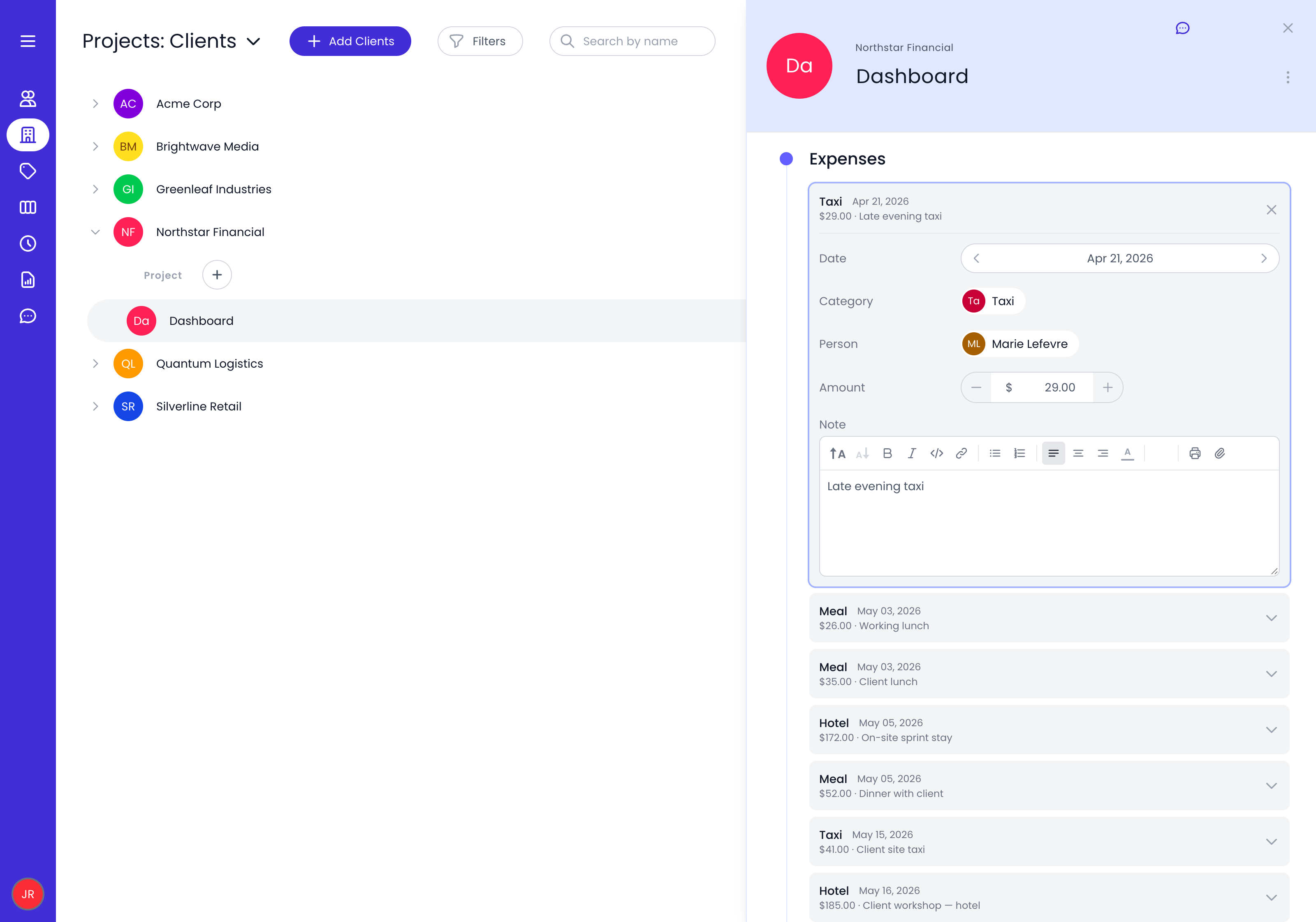Open the three-dot more options menu
This screenshot has height=922, width=1316.
[1288, 77]
